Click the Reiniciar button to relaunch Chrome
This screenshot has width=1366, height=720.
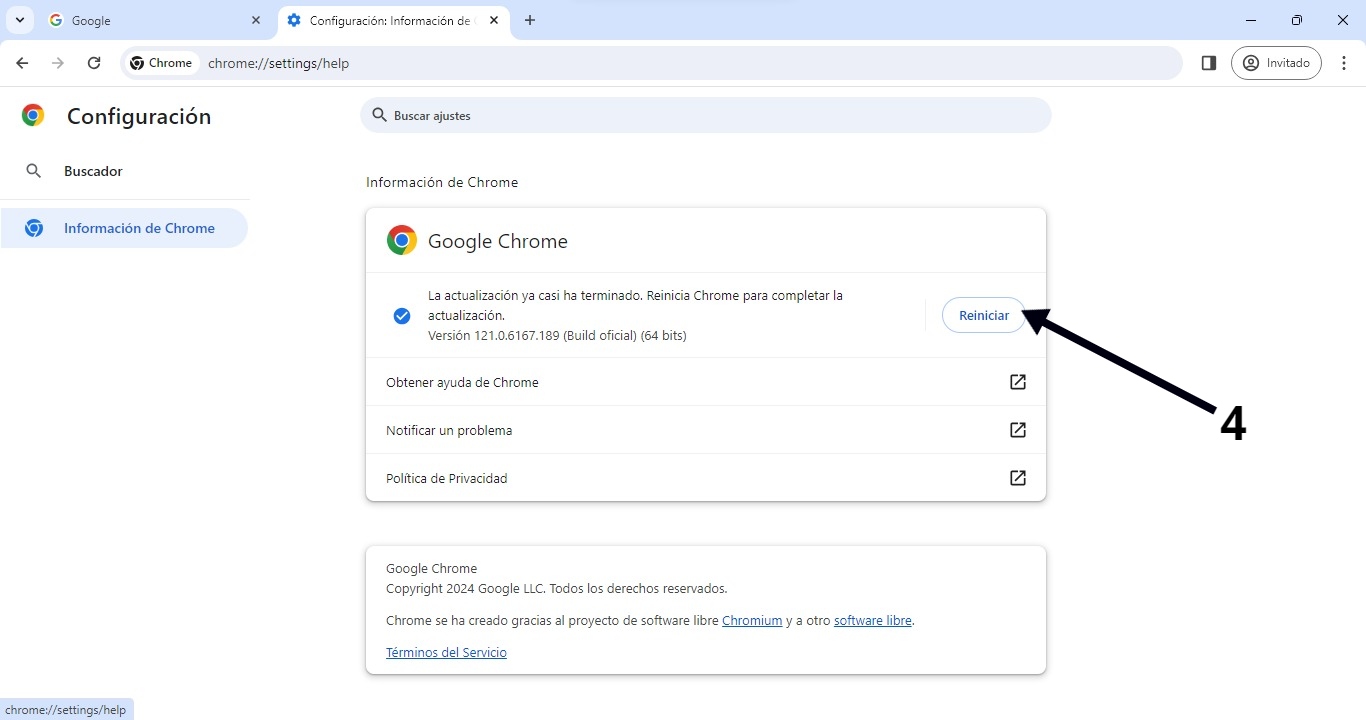tap(984, 315)
